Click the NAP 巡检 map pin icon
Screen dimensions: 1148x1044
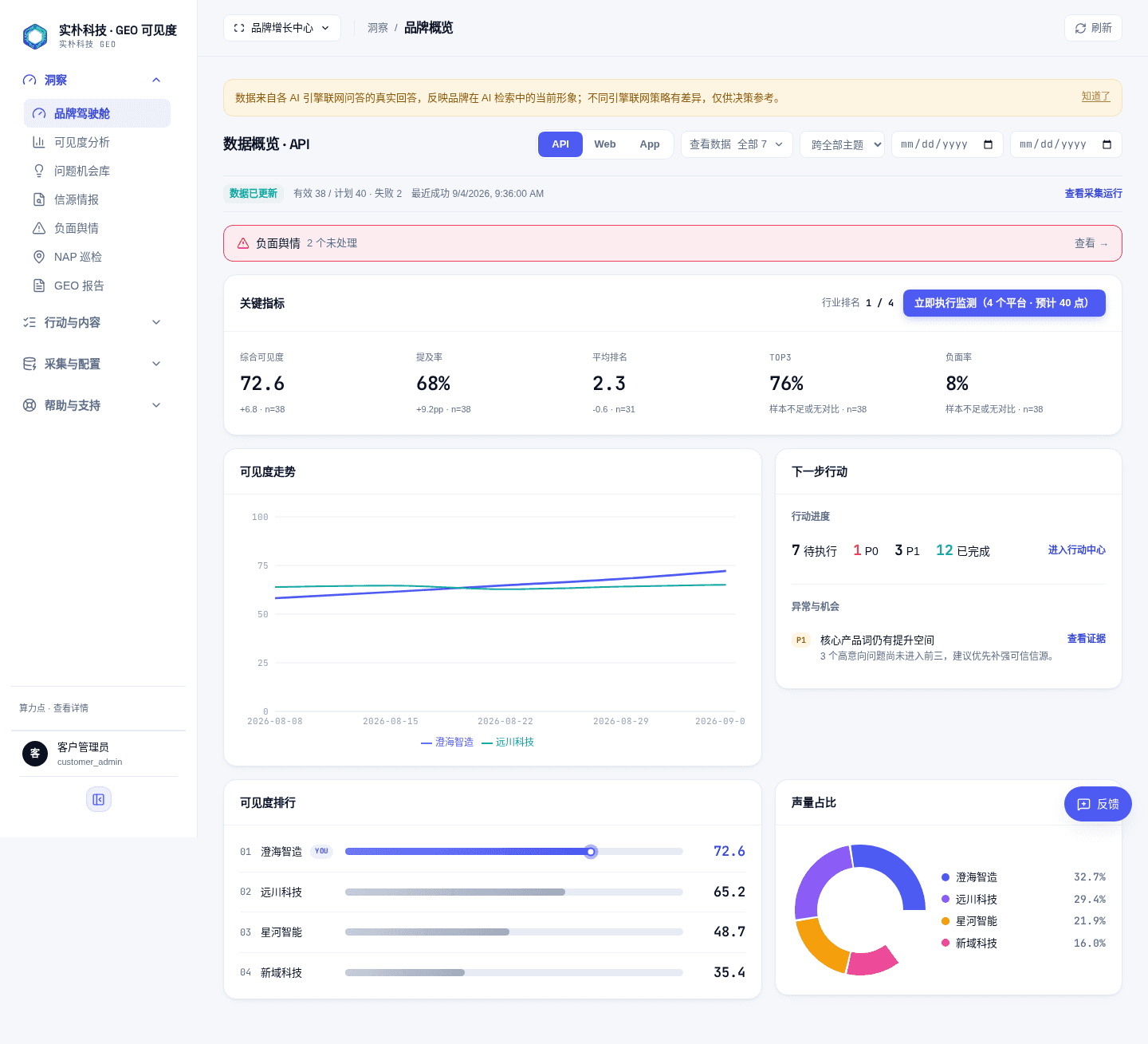click(x=39, y=257)
